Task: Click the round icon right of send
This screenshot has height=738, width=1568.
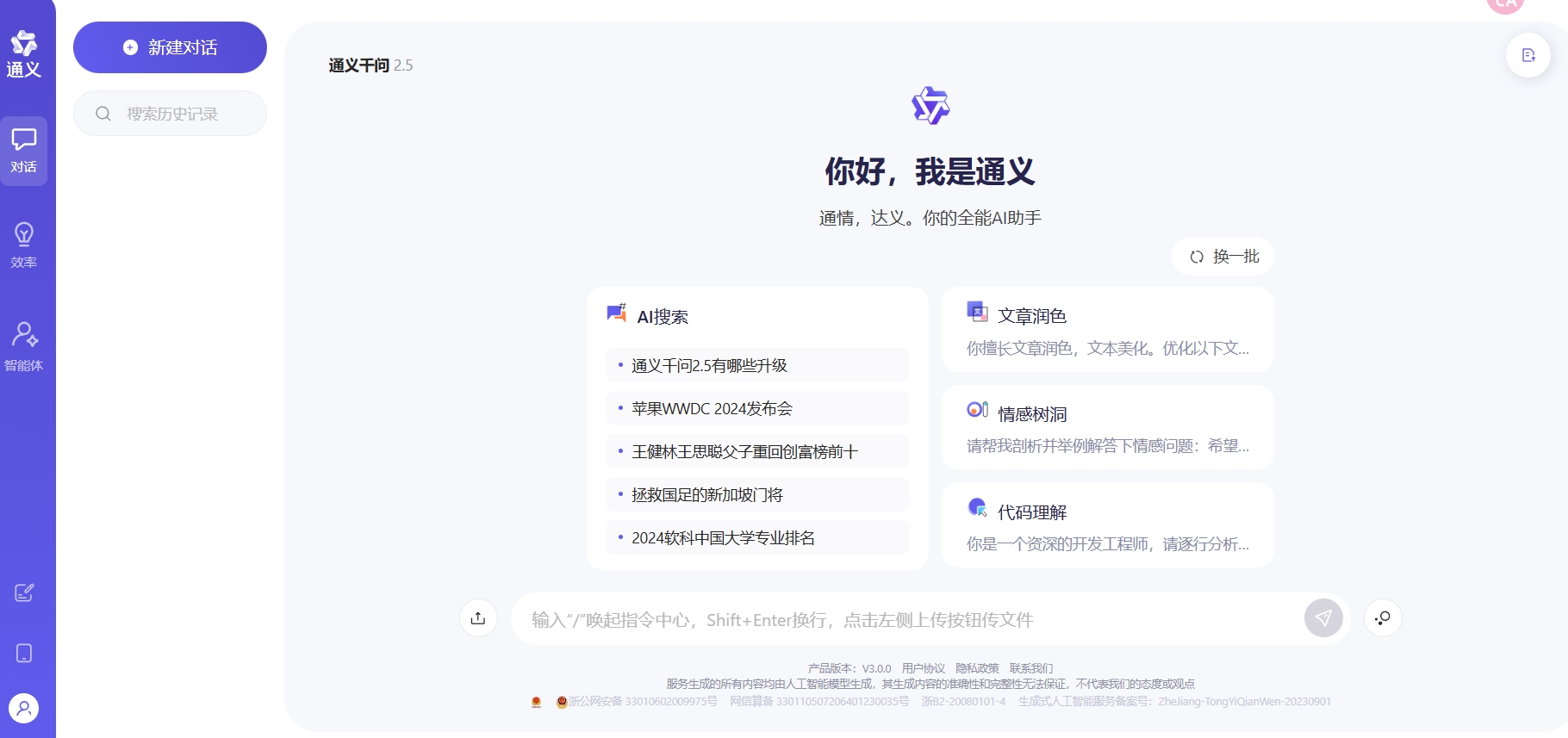Action: pyautogui.click(x=1383, y=618)
